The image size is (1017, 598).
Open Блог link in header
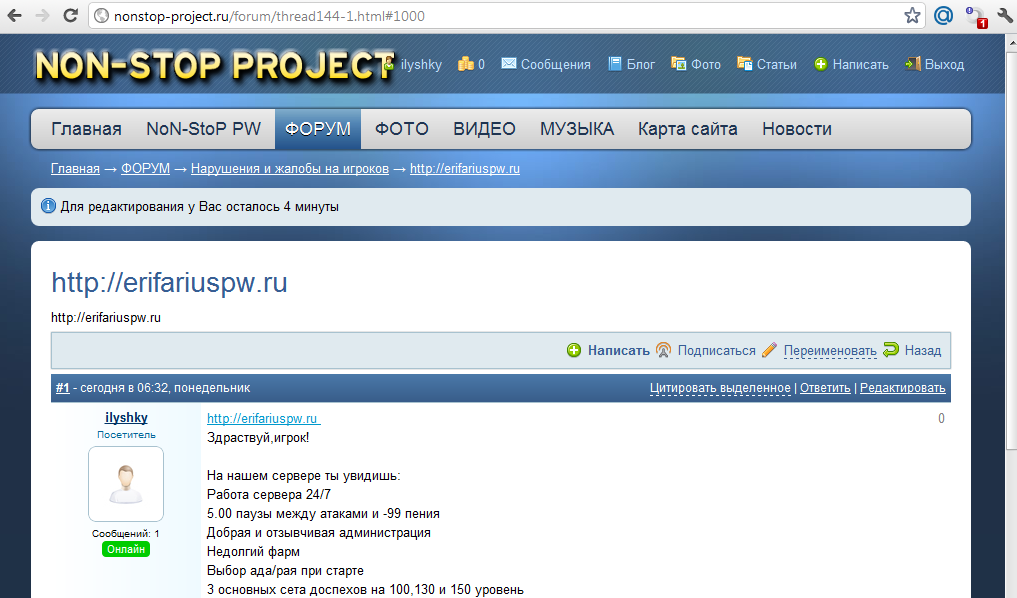tap(641, 64)
